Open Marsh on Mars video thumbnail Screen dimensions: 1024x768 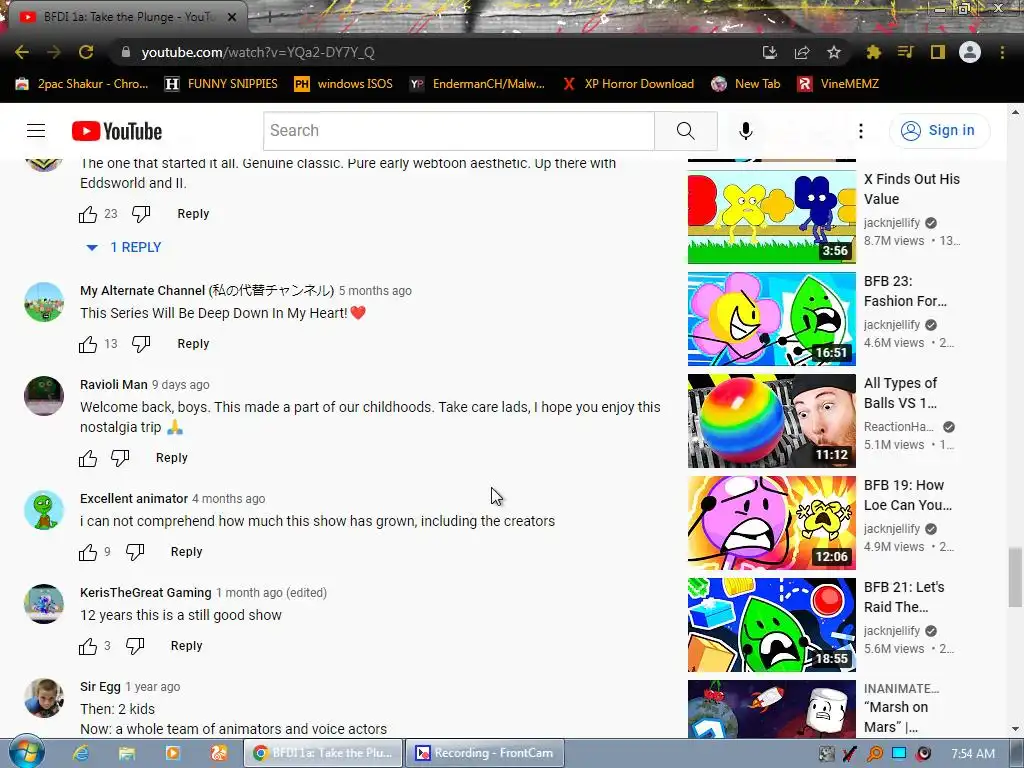pyautogui.click(x=771, y=709)
